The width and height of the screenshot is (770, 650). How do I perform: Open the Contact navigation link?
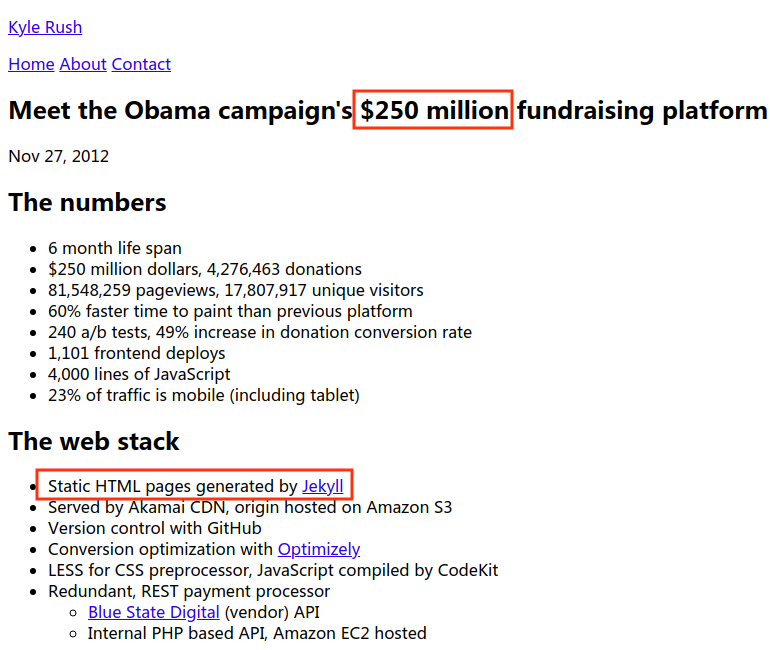[141, 64]
